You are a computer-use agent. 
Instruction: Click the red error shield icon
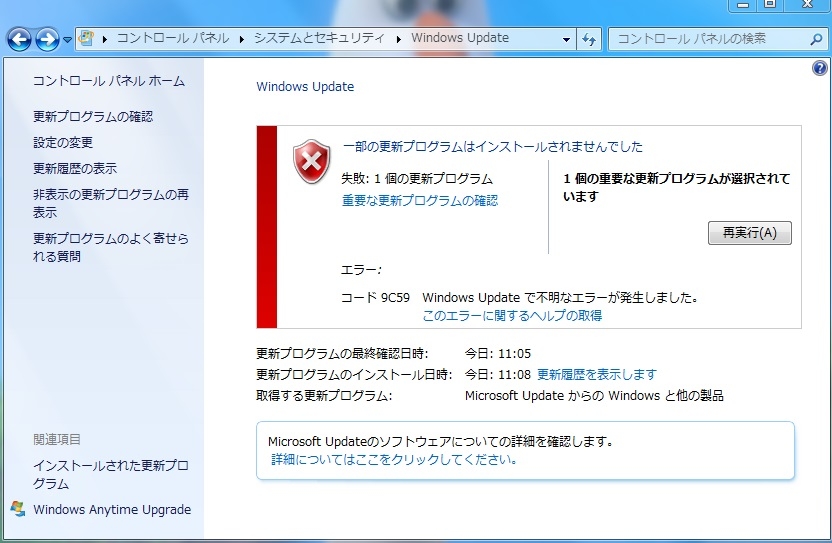pos(311,161)
